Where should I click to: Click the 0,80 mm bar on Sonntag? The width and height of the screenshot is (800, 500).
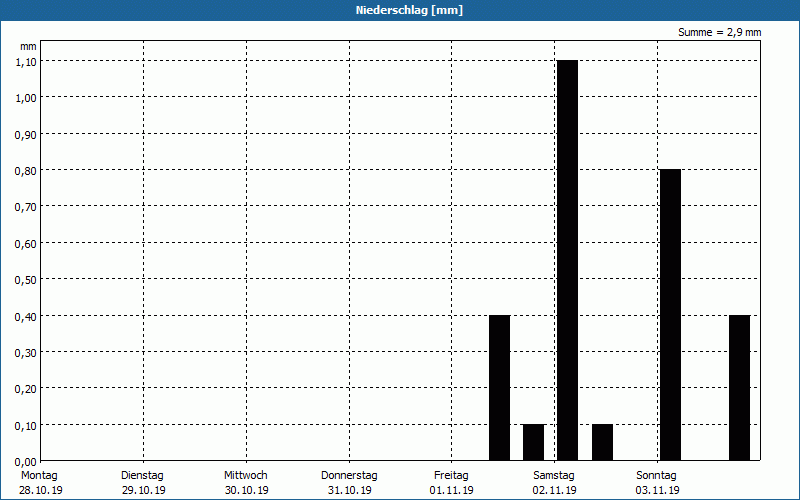coord(670,315)
